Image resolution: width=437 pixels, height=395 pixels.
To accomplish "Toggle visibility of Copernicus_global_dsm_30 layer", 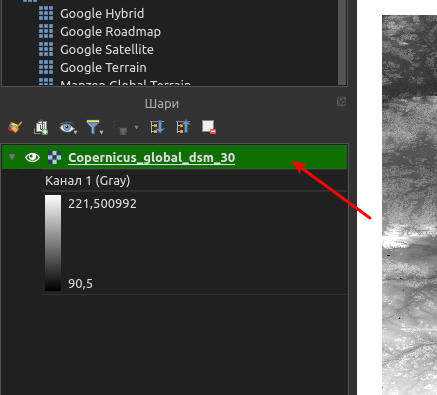I will pos(32,157).
